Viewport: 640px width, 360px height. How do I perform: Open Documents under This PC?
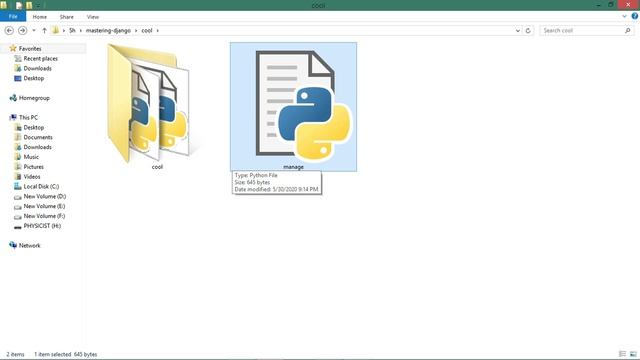[38, 138]
